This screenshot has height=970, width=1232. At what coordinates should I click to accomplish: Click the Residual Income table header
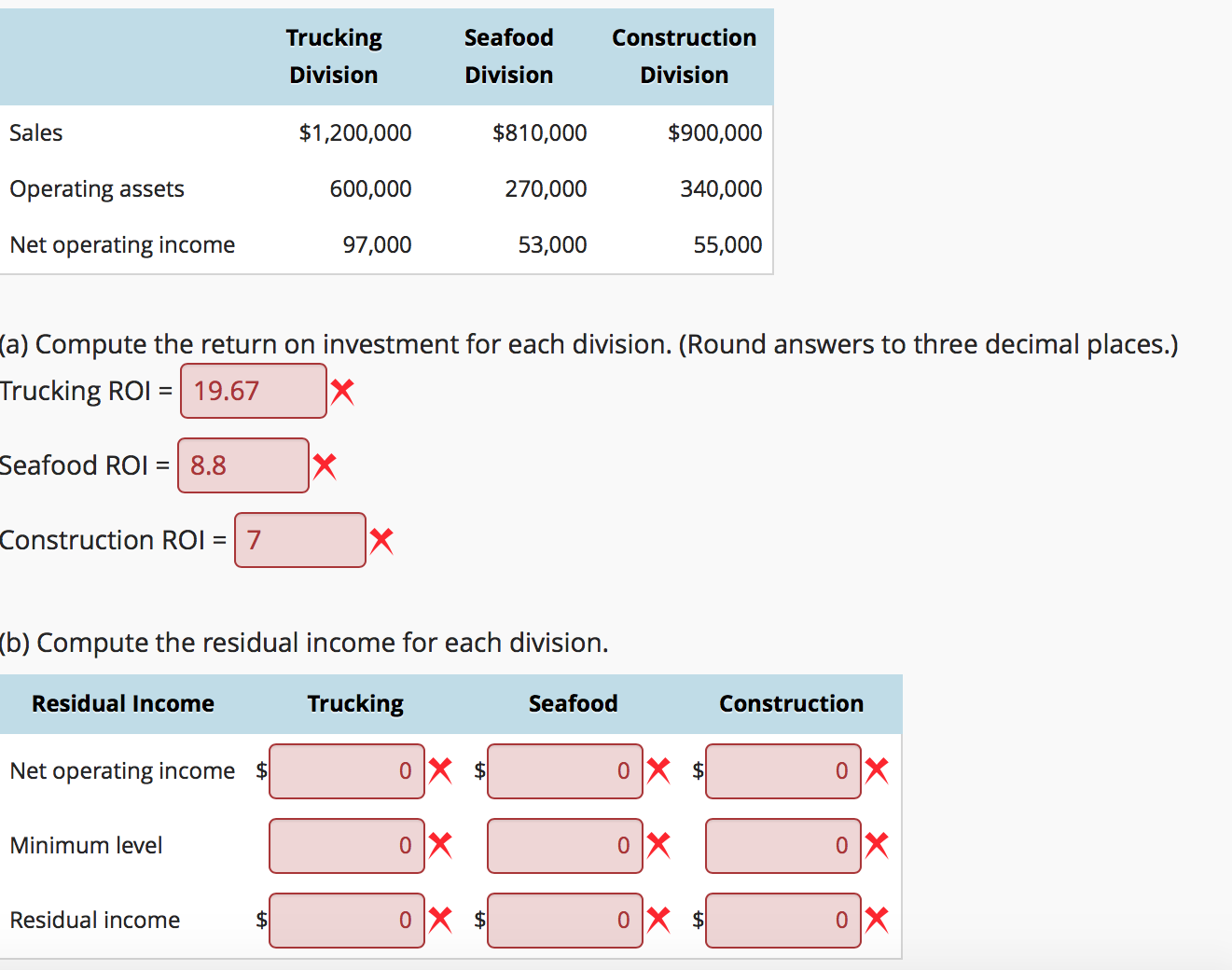[x=123, y=703]
